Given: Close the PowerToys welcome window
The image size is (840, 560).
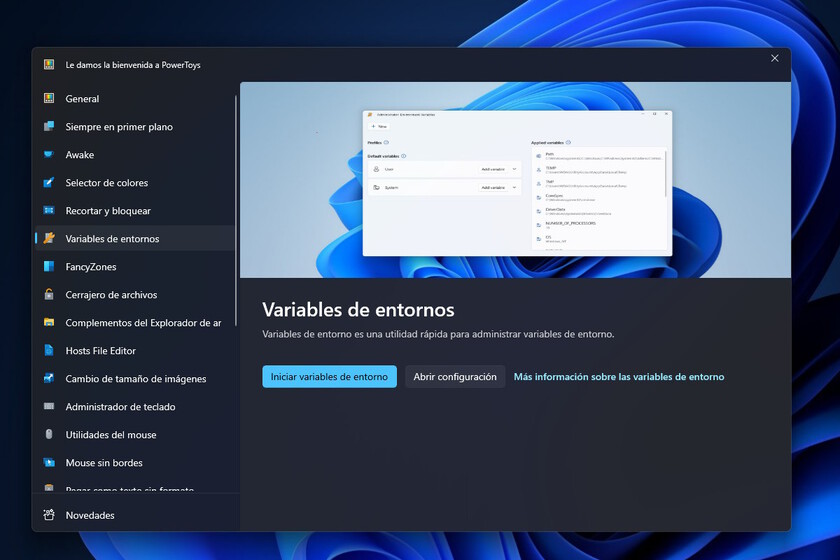Looking at the screenshot, I should (775, 58).
